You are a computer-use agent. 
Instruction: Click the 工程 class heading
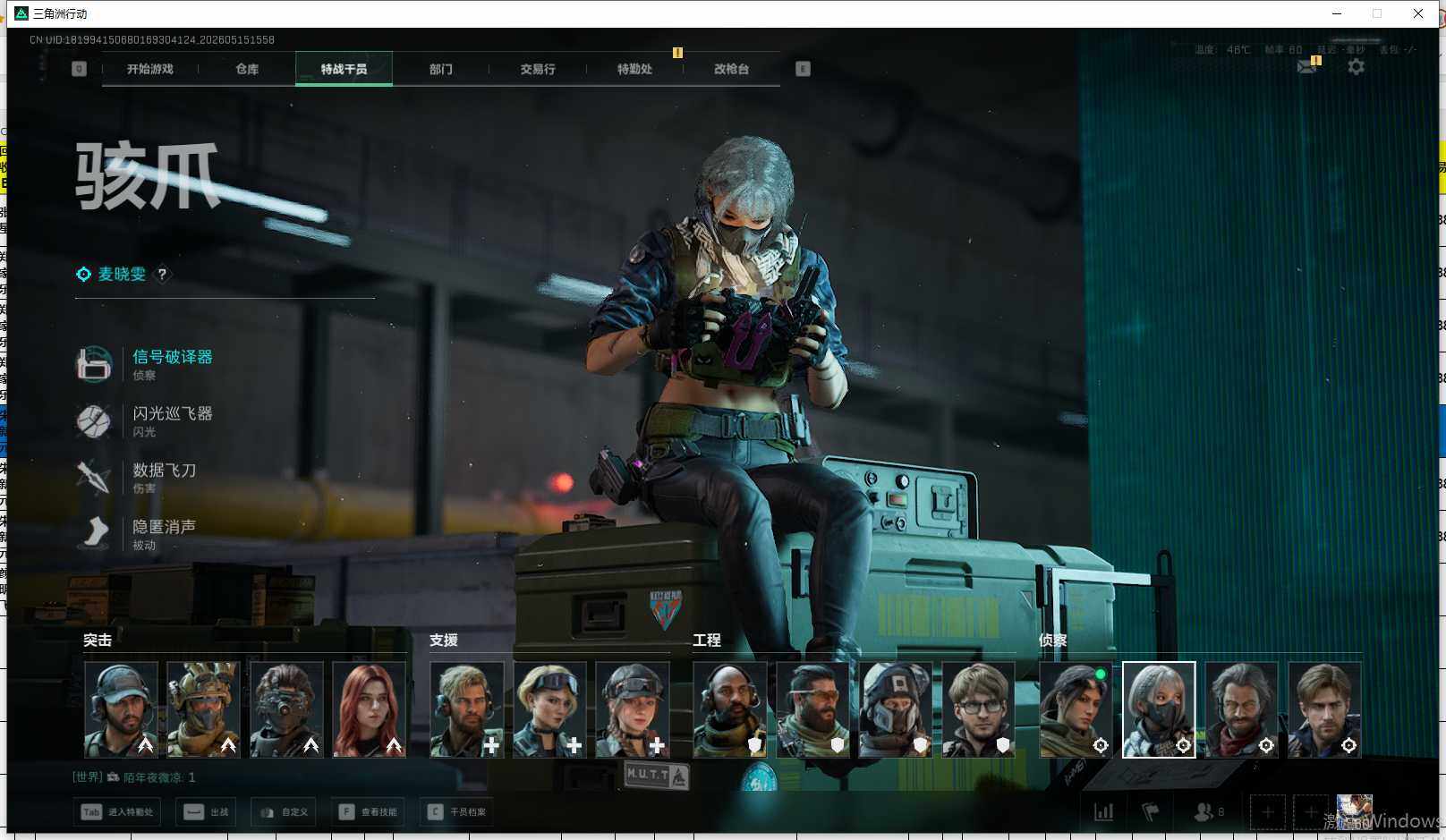[707, 641]
